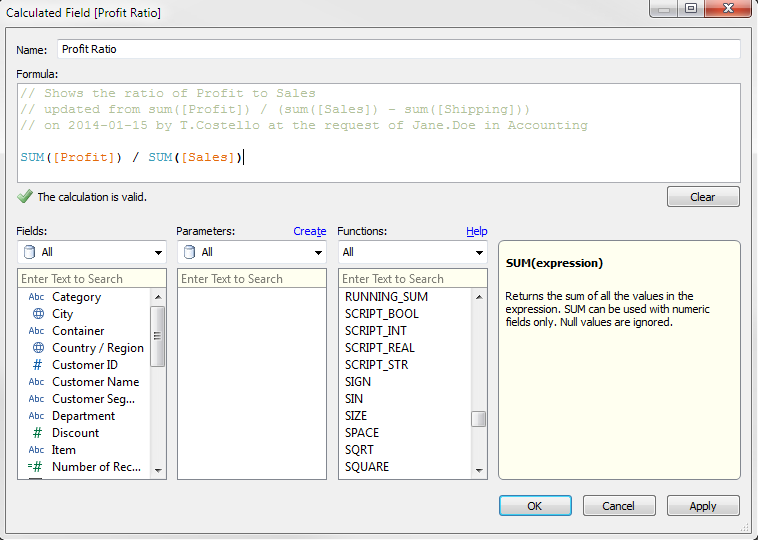
Task: Click the Abc icon beside Customer Seg...
Action: coord(36,399)
